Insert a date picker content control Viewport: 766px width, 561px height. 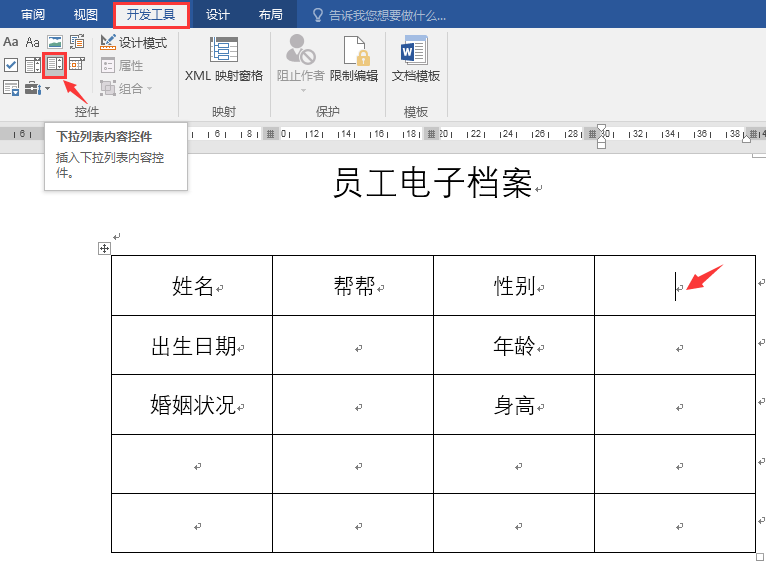pos(77,64)
